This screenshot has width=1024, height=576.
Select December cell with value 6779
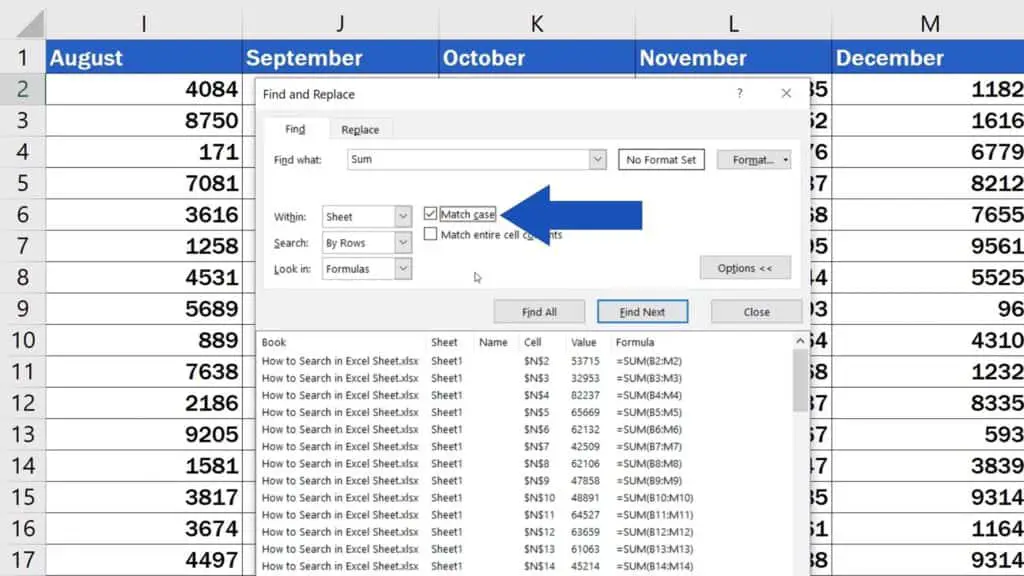928,152
